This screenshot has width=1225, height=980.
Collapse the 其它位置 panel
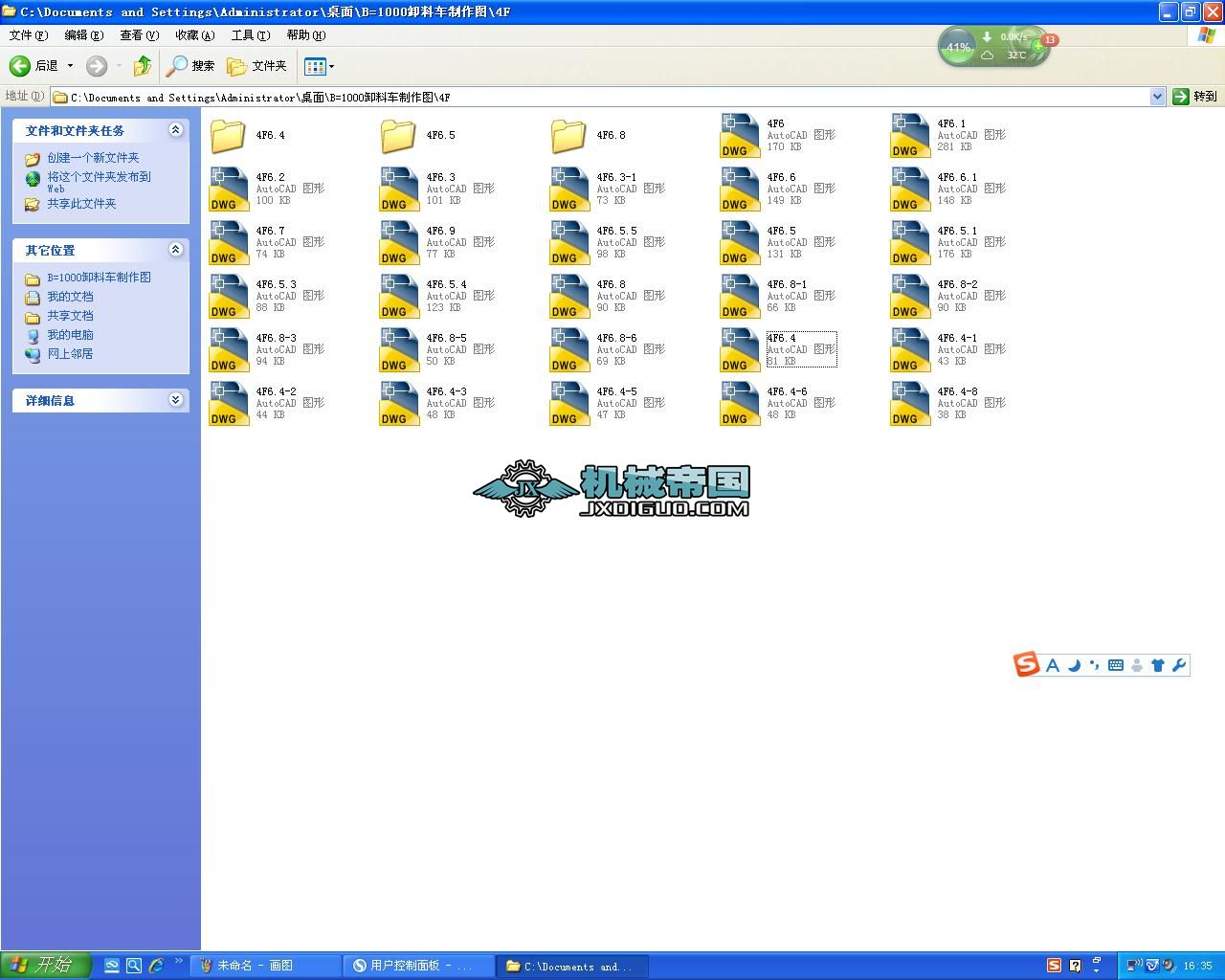175,250
